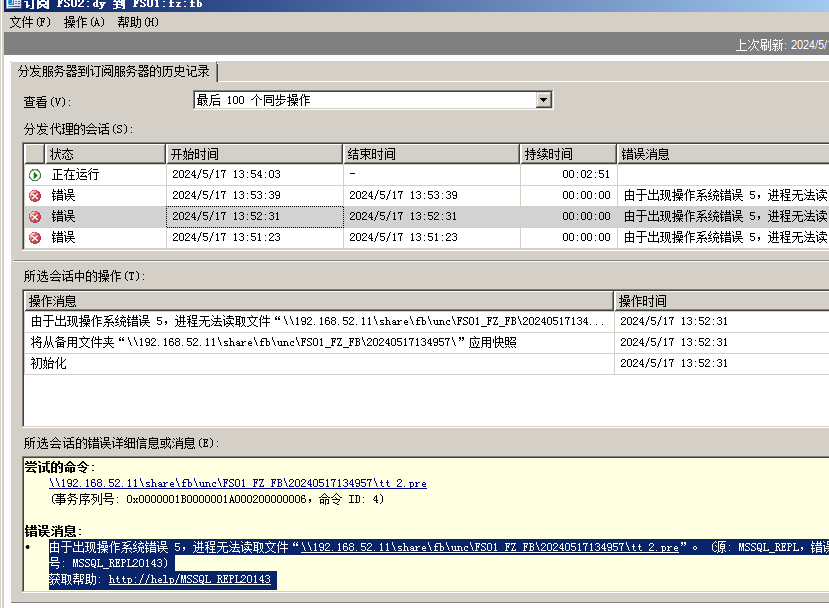Screen dimensions: 829x608
Task: Sort by 持续时间 column header
Action: click(568, 154)
